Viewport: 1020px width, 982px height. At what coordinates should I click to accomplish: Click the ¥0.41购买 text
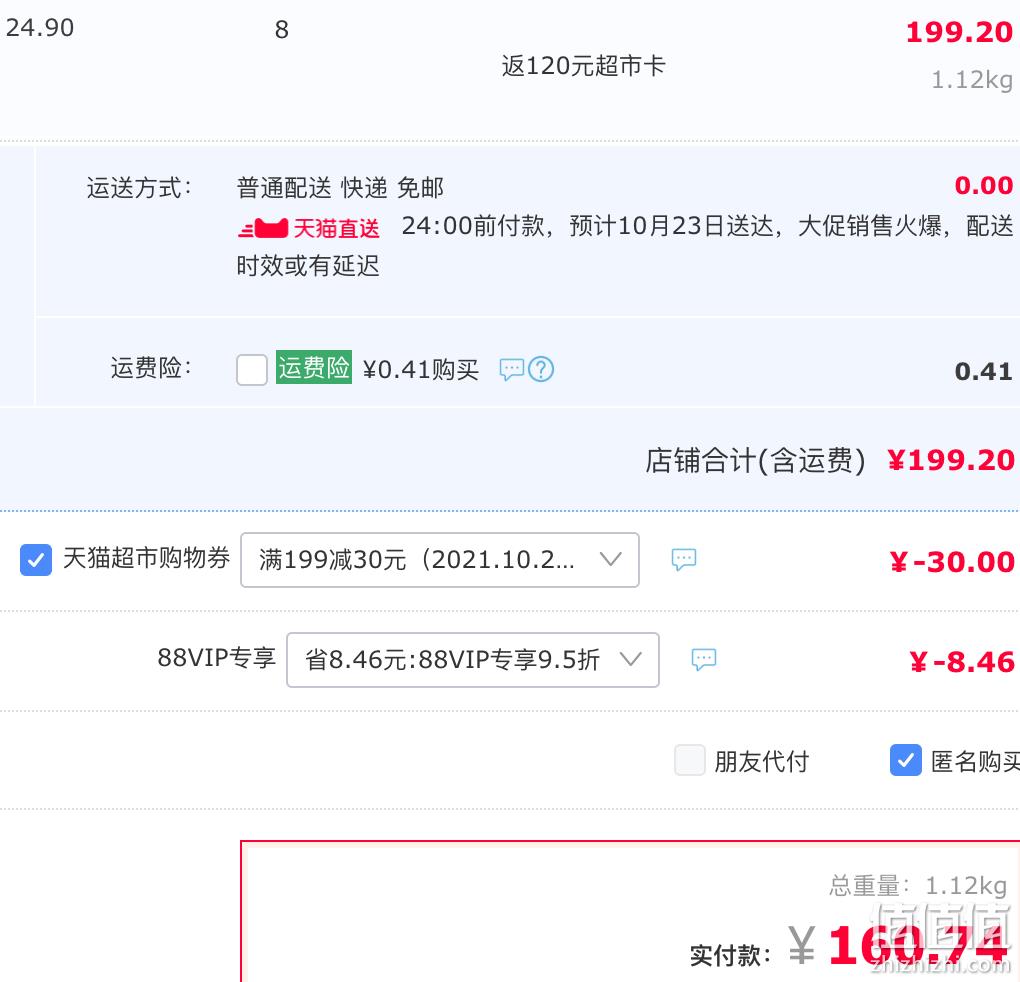pyautogui.click(x=420, y=369)
